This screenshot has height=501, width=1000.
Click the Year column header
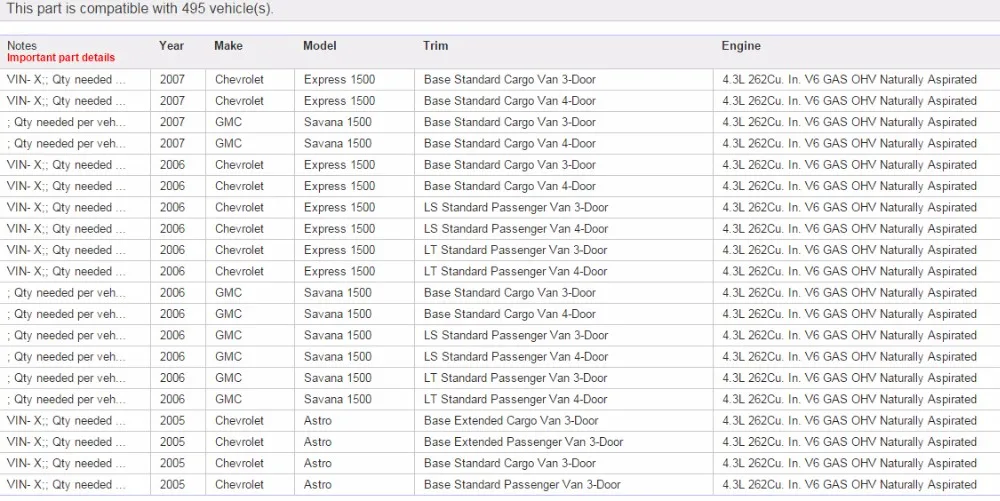(172, 46)
